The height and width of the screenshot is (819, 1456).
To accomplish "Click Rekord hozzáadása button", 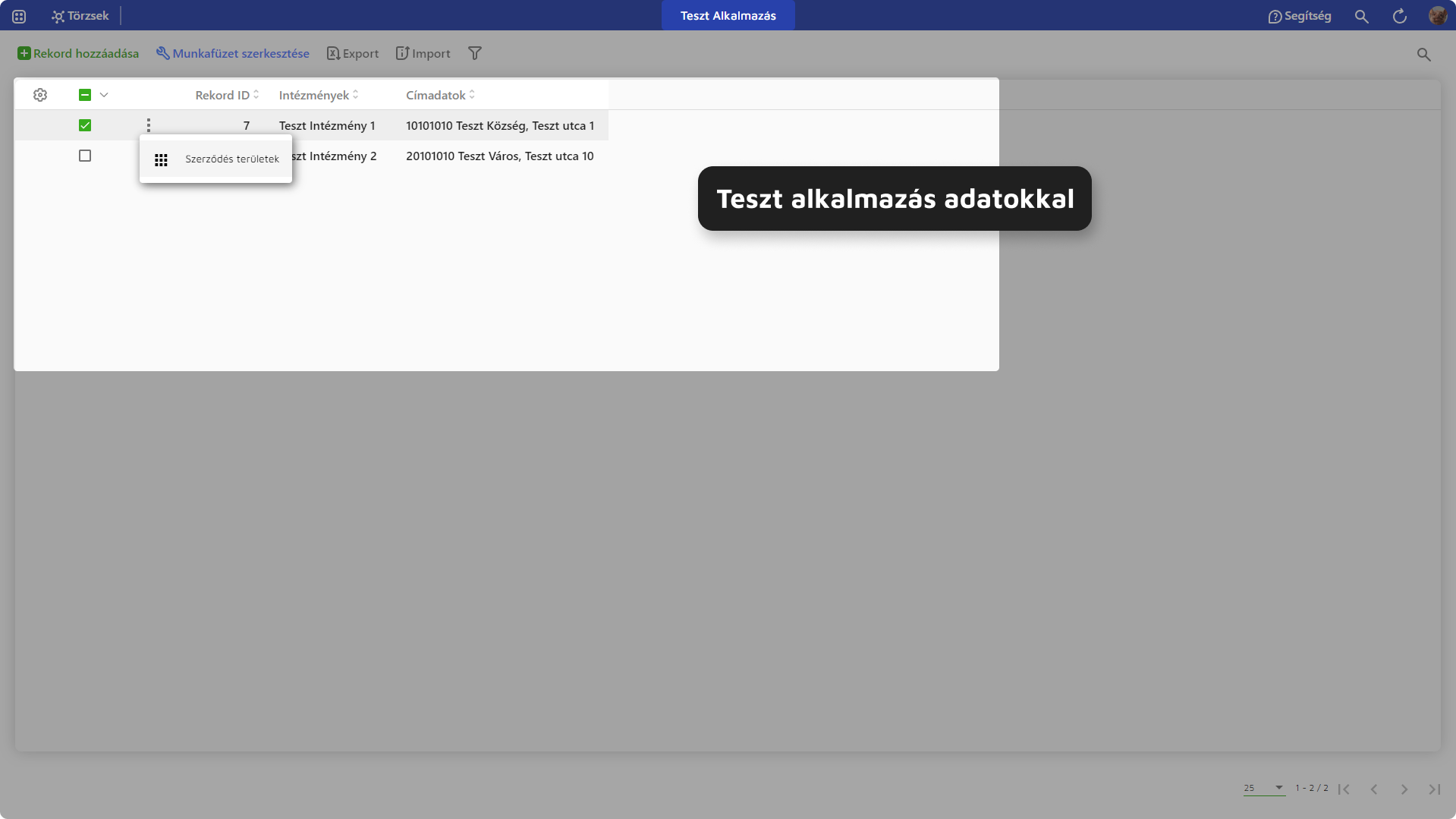I will point(78,53).
